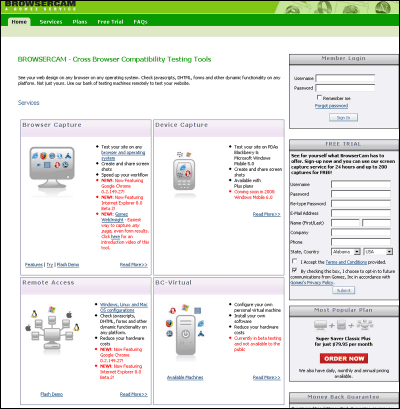
Task: Open the FAQs tab
Action: pos(140,22)
